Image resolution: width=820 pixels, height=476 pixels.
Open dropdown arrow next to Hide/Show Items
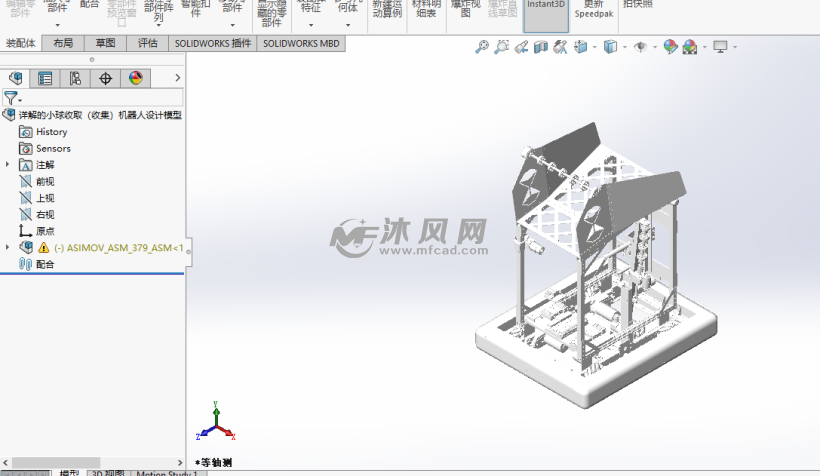(x=655, y=47)
